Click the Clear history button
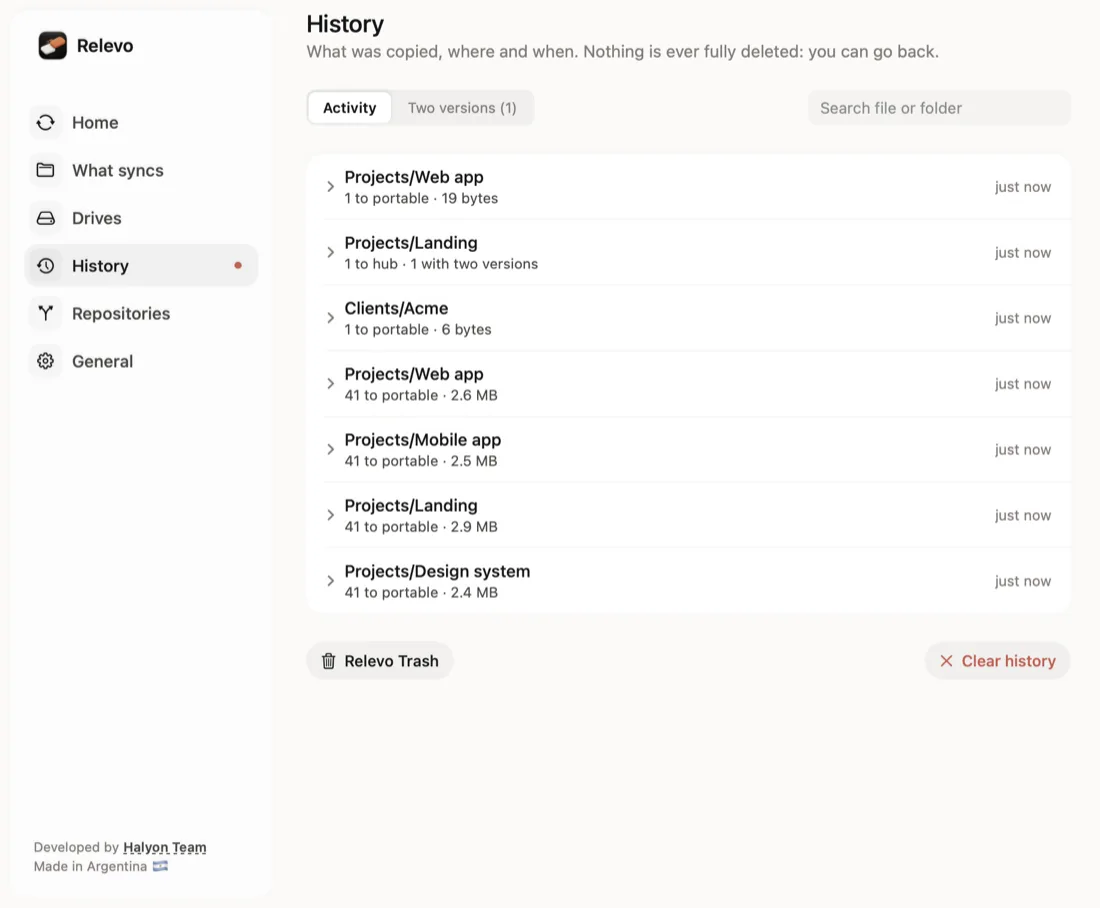1100x908 pixels. 997,661
